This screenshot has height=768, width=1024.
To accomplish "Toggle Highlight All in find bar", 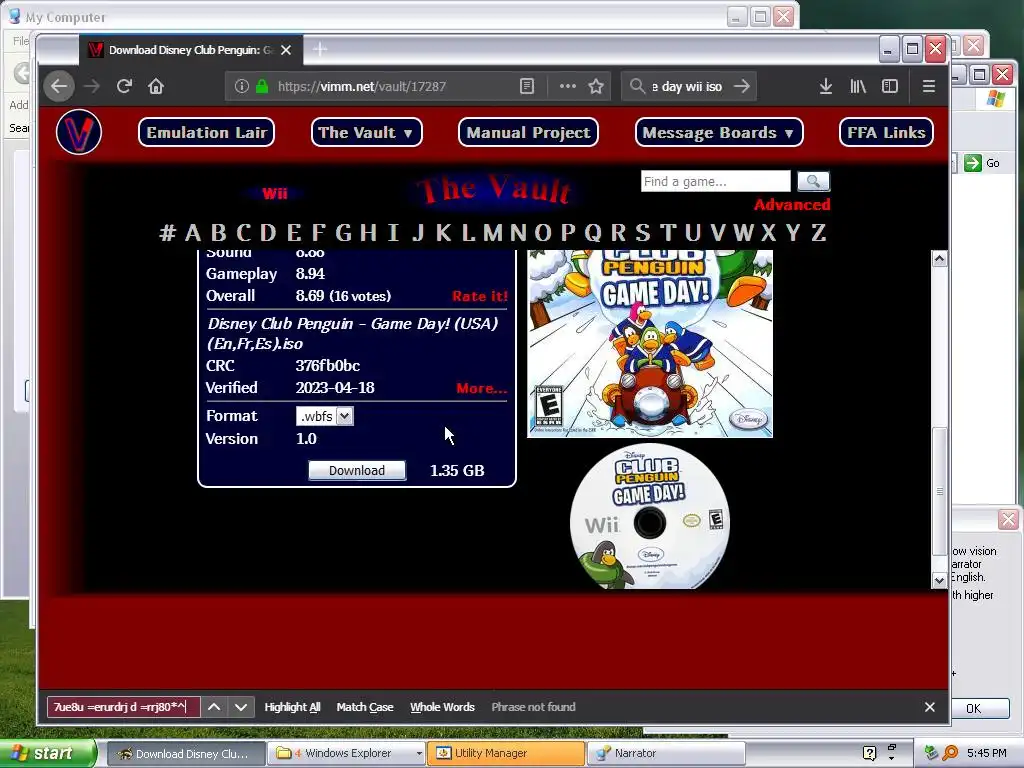I will 292,707.
